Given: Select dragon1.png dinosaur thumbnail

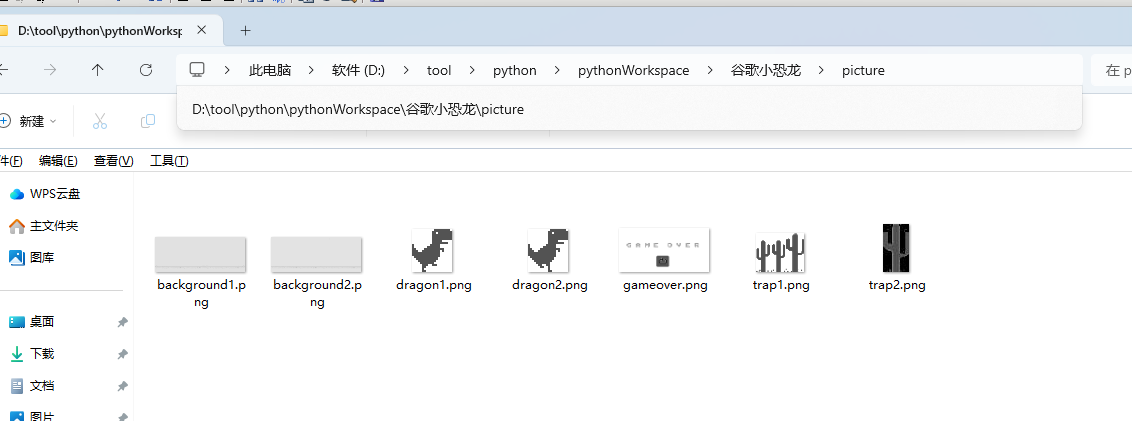Looking at the screenshot, I should pyautogui.click(x=432, y=250).
